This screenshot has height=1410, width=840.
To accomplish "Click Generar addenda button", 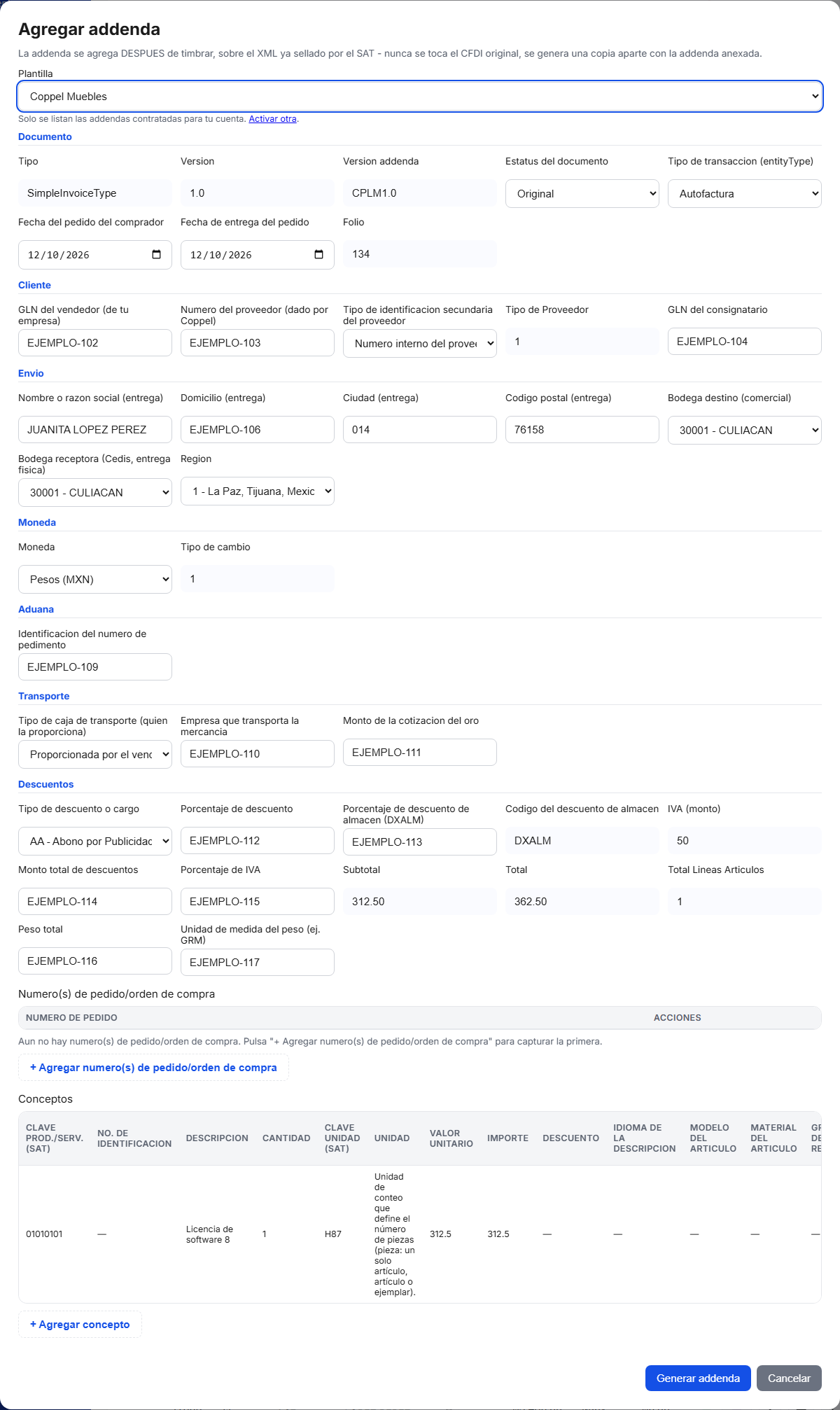I will pyautogui.click(x=698, y=1378).
